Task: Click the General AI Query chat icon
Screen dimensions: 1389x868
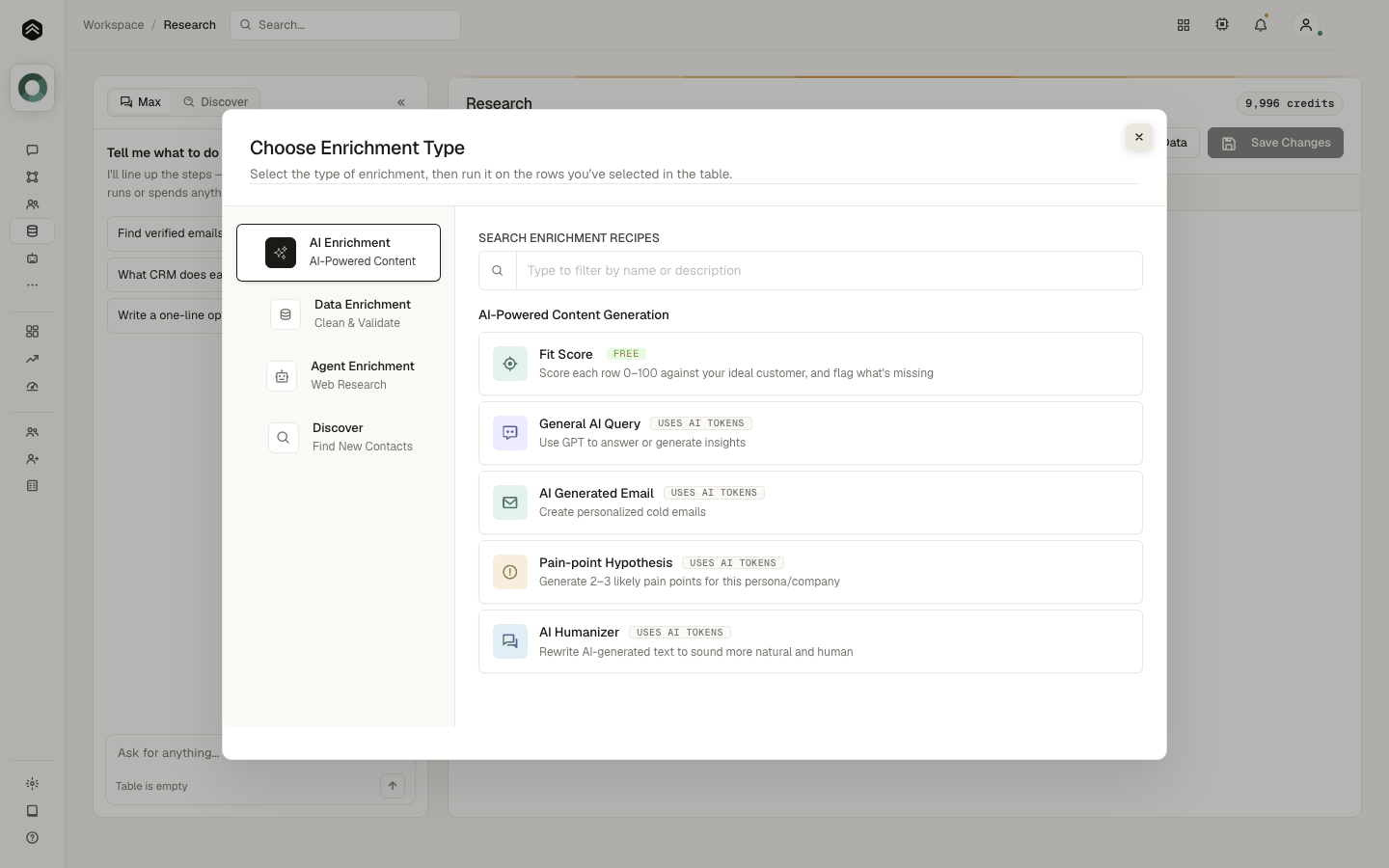Action: pyautogui.click(x=510, y=433)
